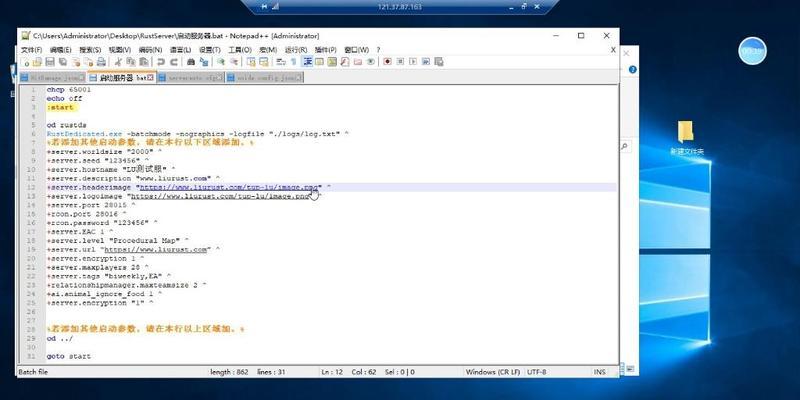Zoom in using toolbar icon
Screen dimensions: 800x400
(220, 62)
